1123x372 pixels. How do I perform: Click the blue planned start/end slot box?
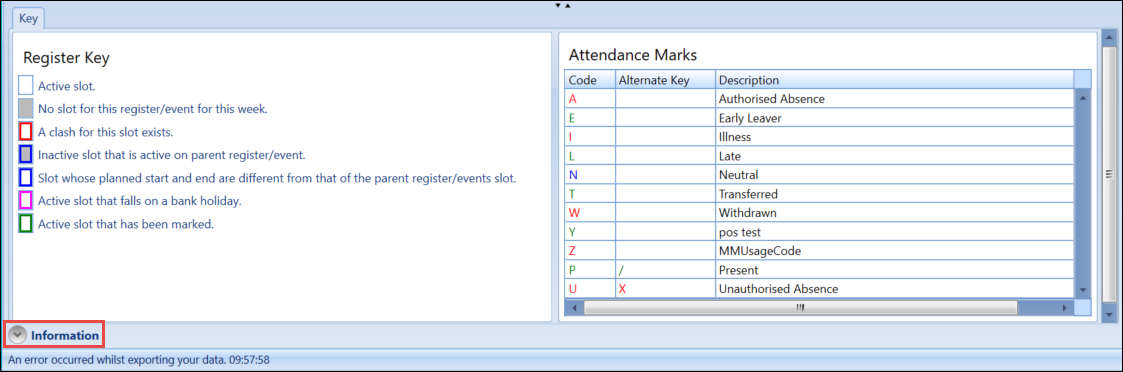[26, 178]
